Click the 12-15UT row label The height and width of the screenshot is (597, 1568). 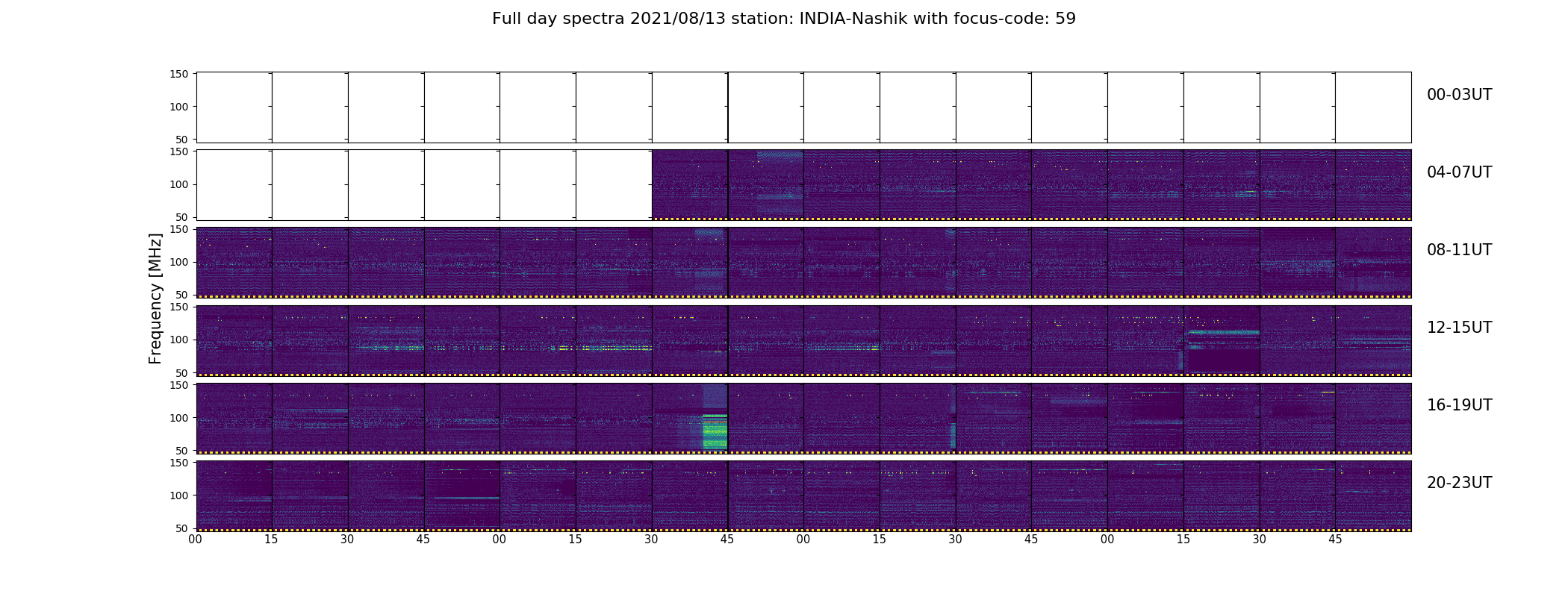pyautogui.click(x=1459, y=328)
